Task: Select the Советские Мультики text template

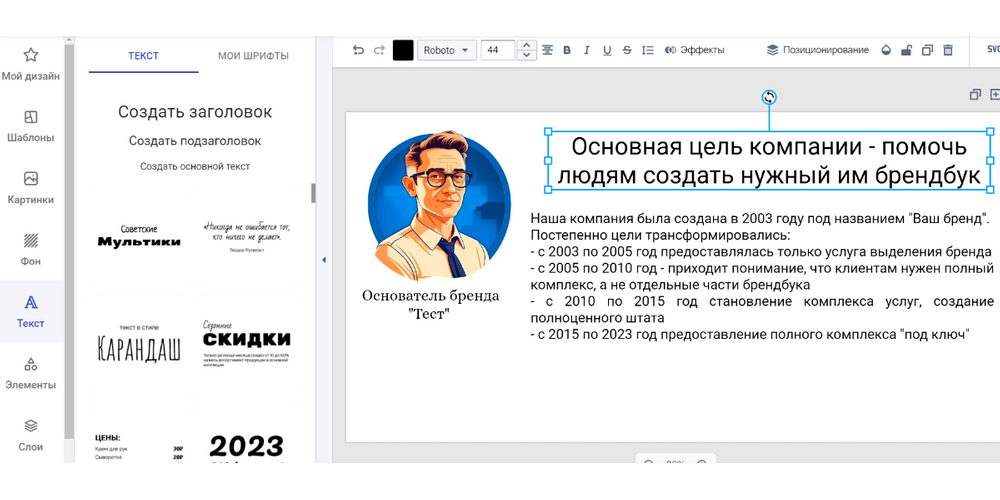Action: [x=139, y=236]
